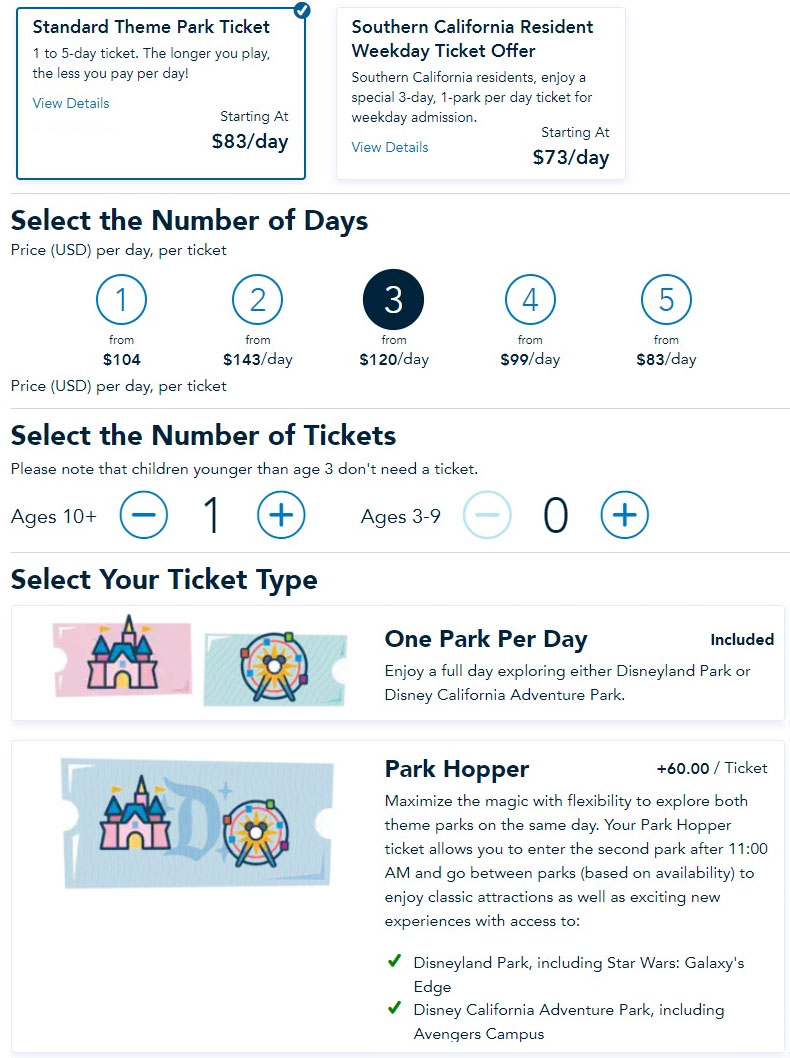
Task: Click the checkmark badge on Standard ticket card
Action: pyautogui.click(x=303, y=10)
